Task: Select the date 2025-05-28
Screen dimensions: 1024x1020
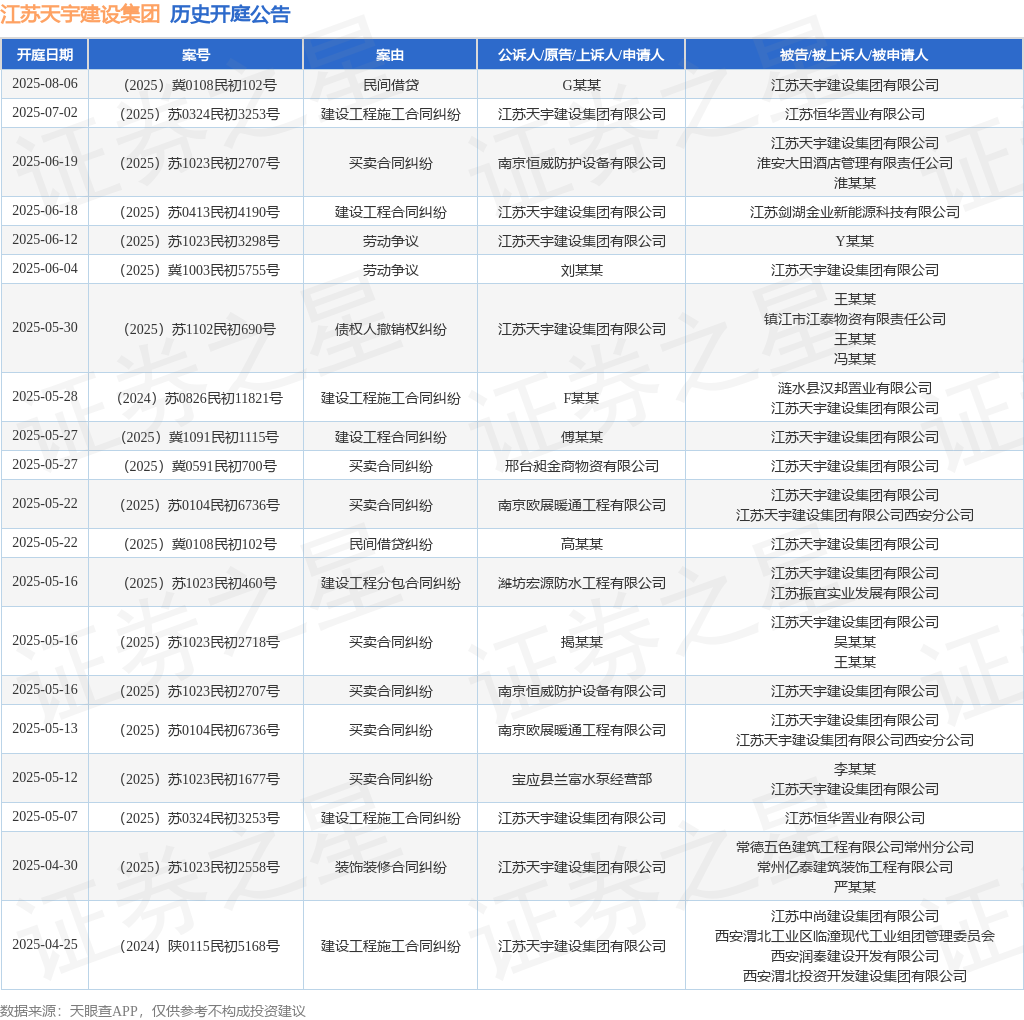Action: 45,397
